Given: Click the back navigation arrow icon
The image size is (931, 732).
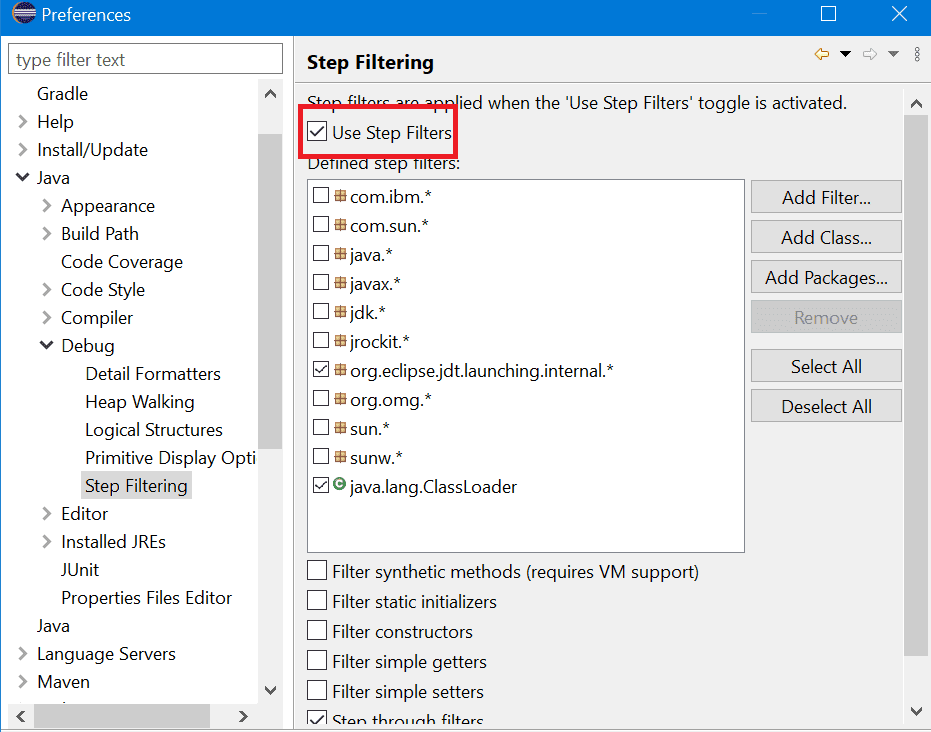Looking at the screenshot, I should 822,54.
